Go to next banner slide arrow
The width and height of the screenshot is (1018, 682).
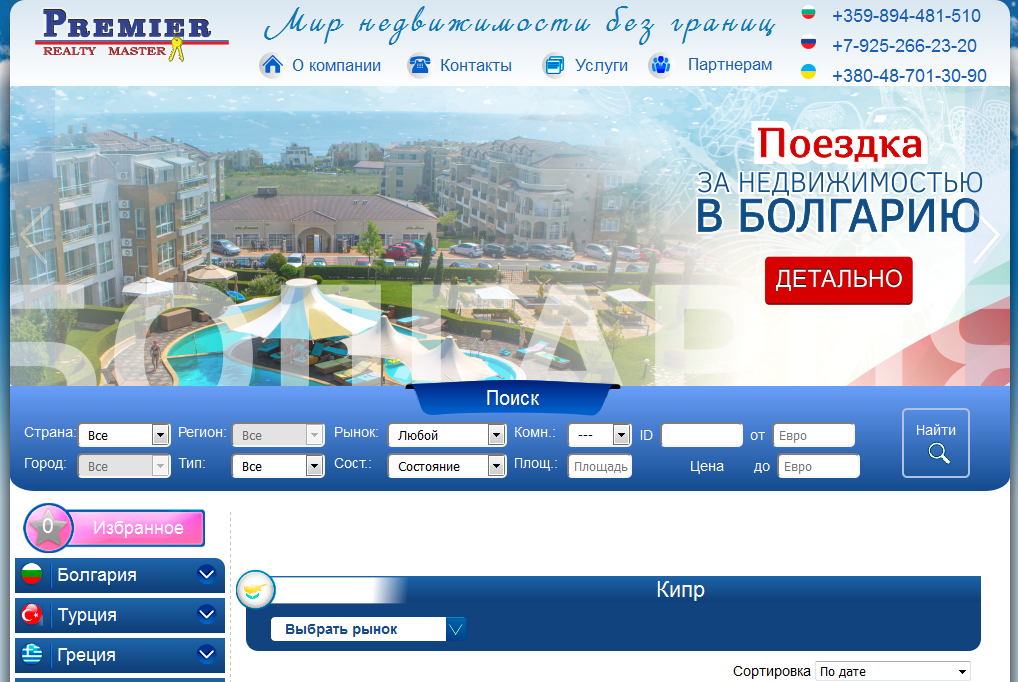click(985, 235)
